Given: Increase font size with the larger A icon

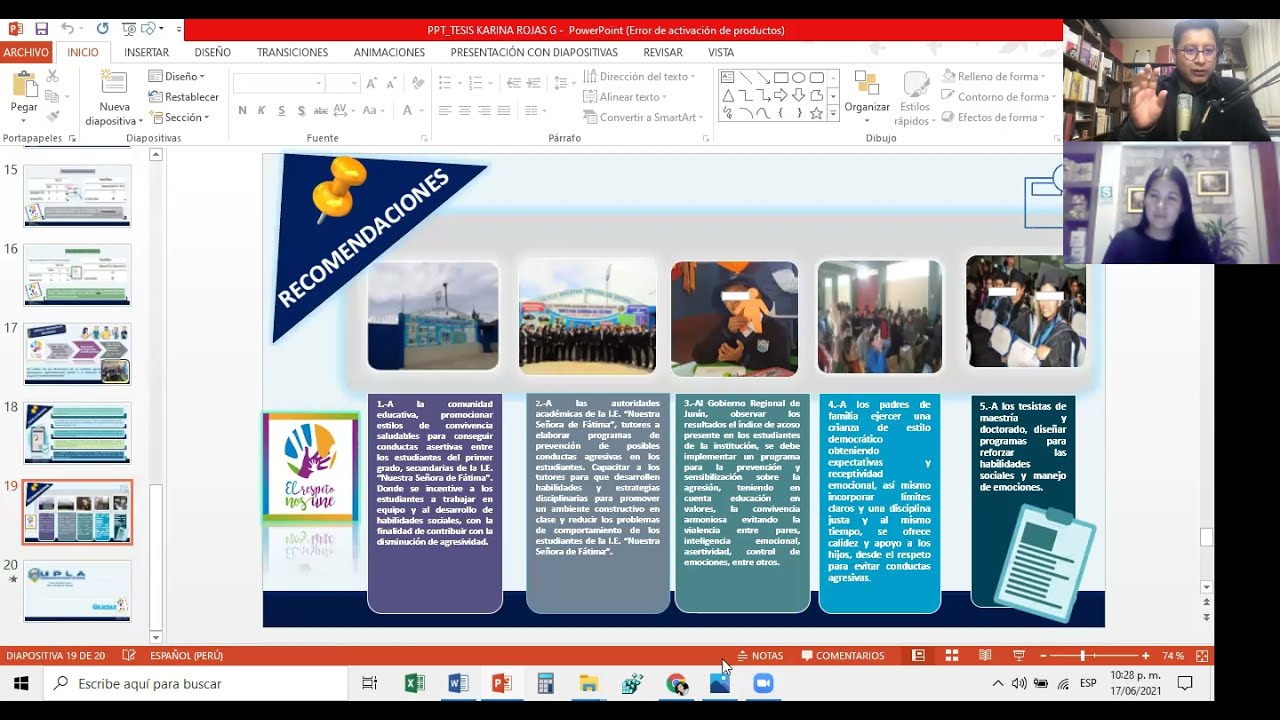Looking at the screenshot, I should coord(372,84).
